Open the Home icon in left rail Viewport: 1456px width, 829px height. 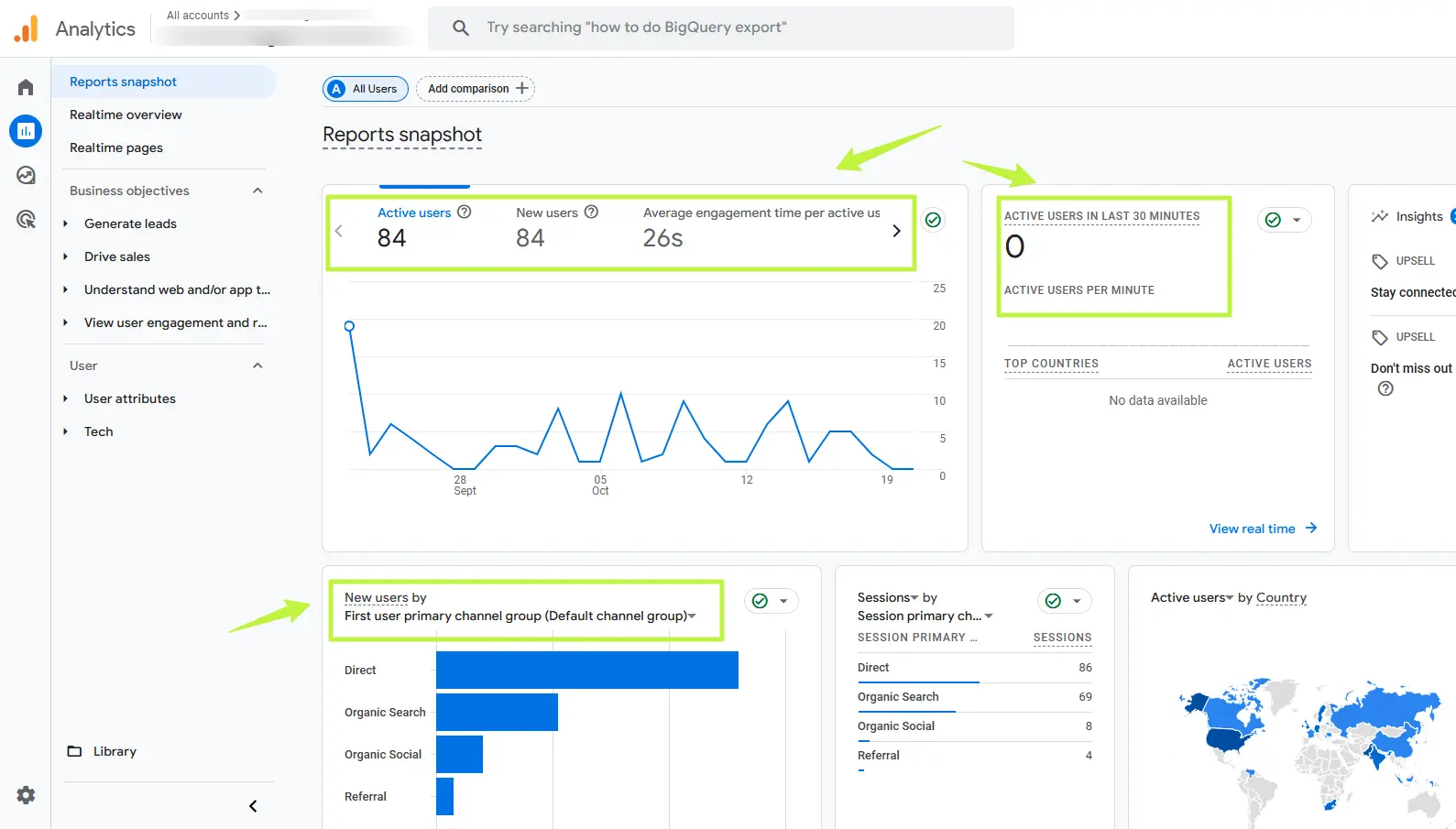26,87
